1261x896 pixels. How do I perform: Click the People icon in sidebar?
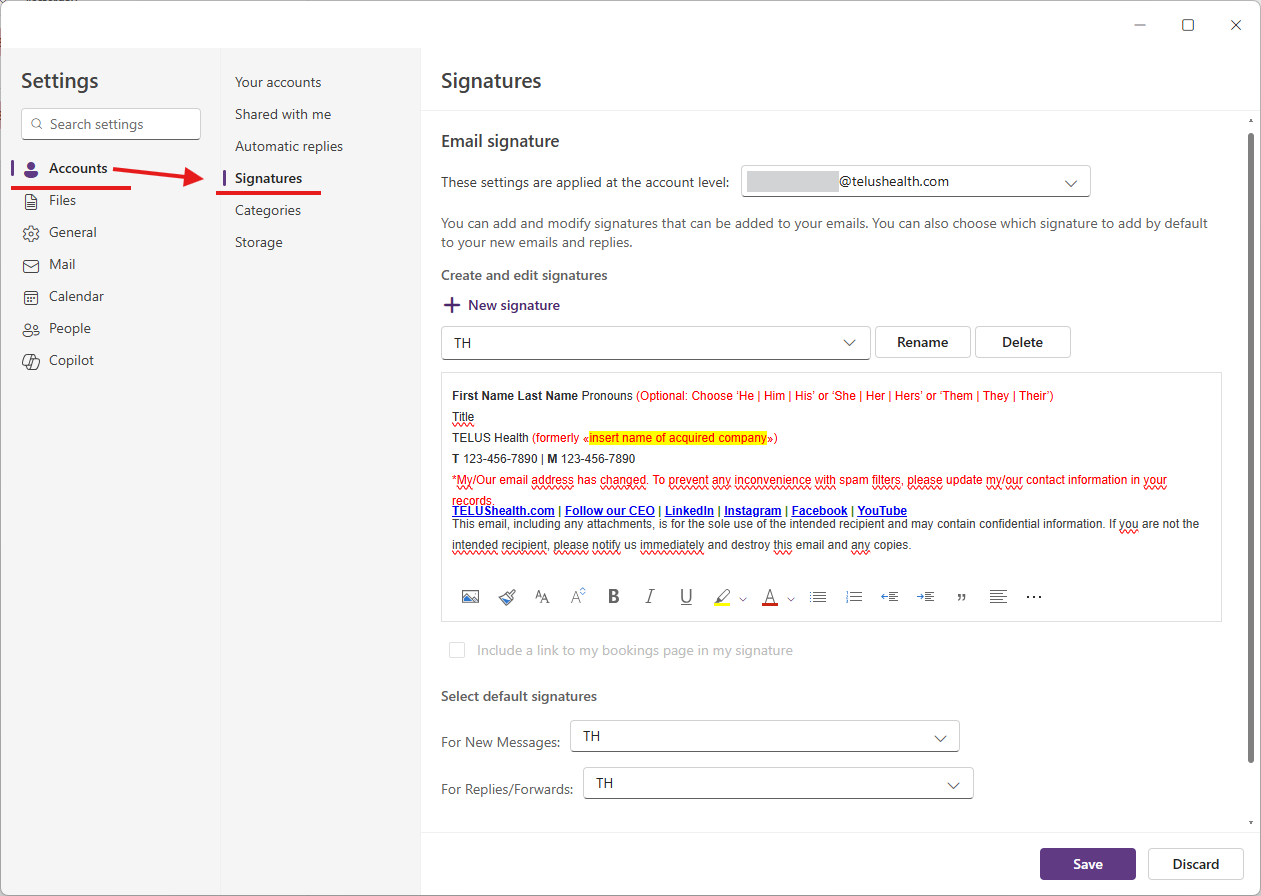point(31,329)
